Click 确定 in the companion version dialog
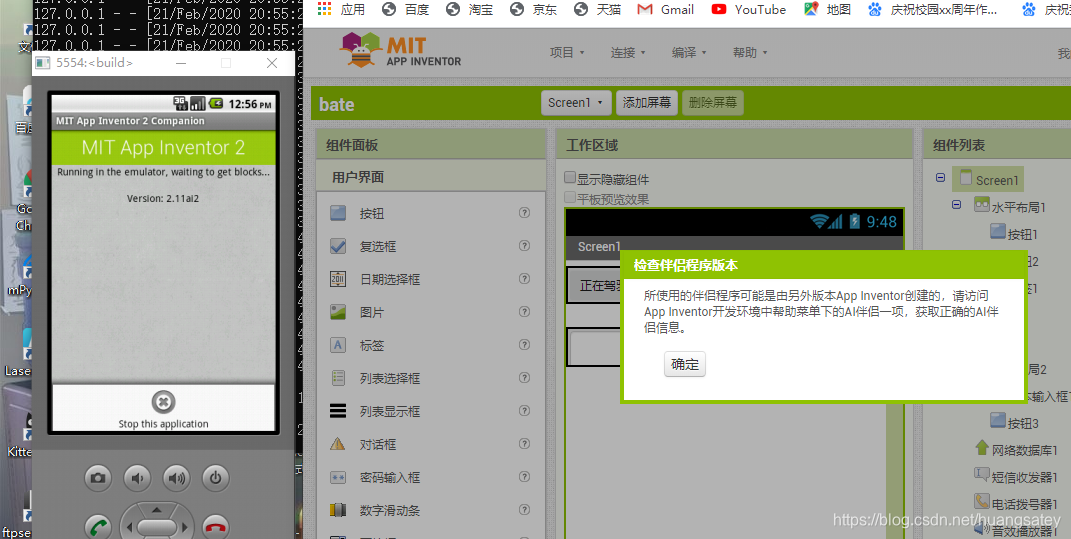Viewport: 1071px width, 539px height. [684, 364]
